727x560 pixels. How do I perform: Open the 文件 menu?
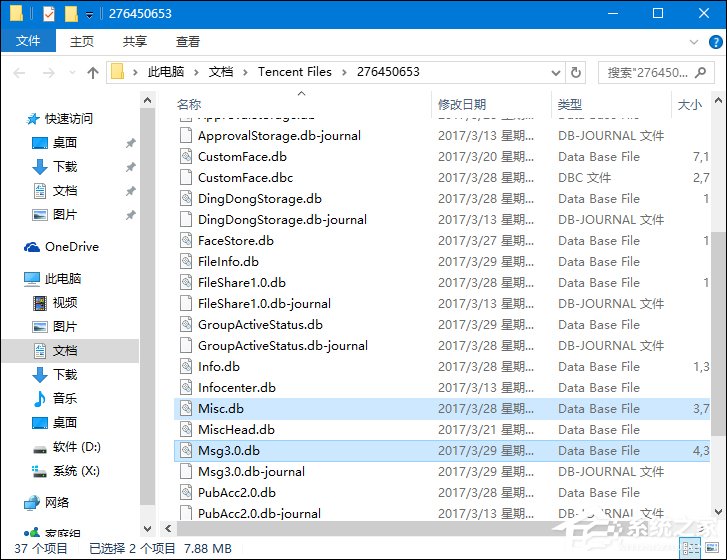pyautogui.click(x=28, y=42)
